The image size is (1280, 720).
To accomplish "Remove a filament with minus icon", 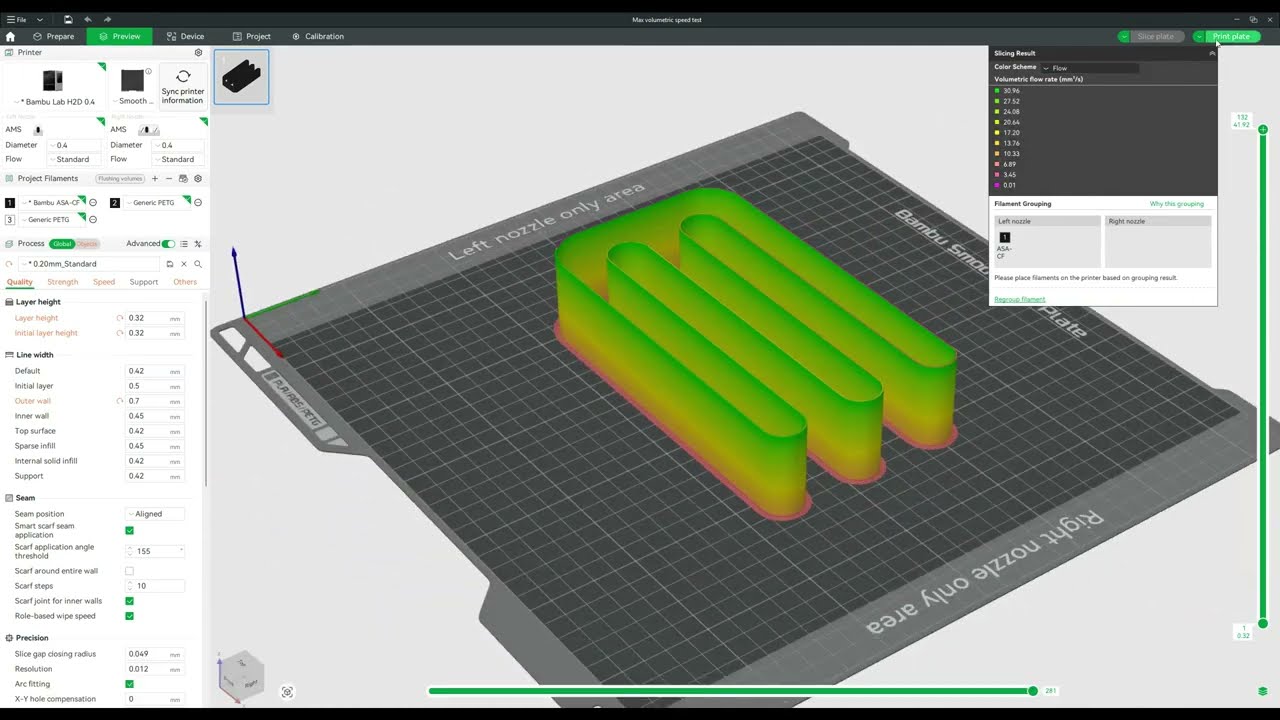I will point(169,178).
